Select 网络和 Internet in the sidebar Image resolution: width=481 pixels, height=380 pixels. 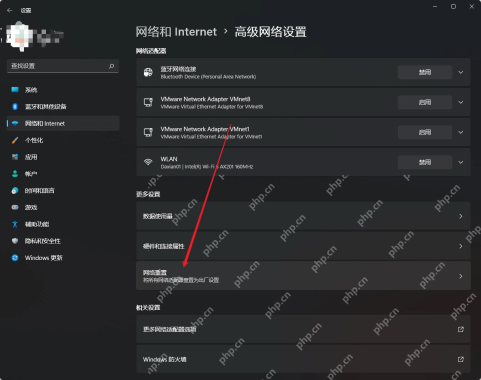pos(63,123)
